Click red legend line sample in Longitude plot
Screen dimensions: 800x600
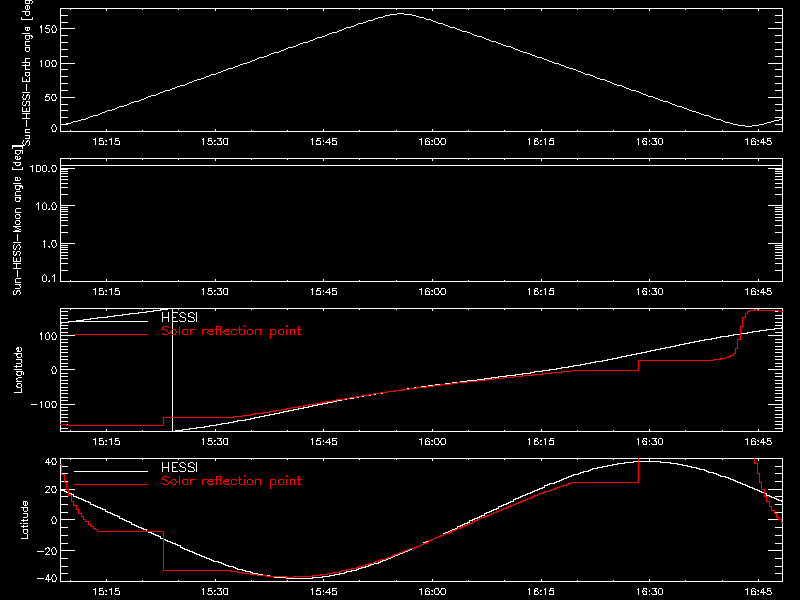(111, 335)
